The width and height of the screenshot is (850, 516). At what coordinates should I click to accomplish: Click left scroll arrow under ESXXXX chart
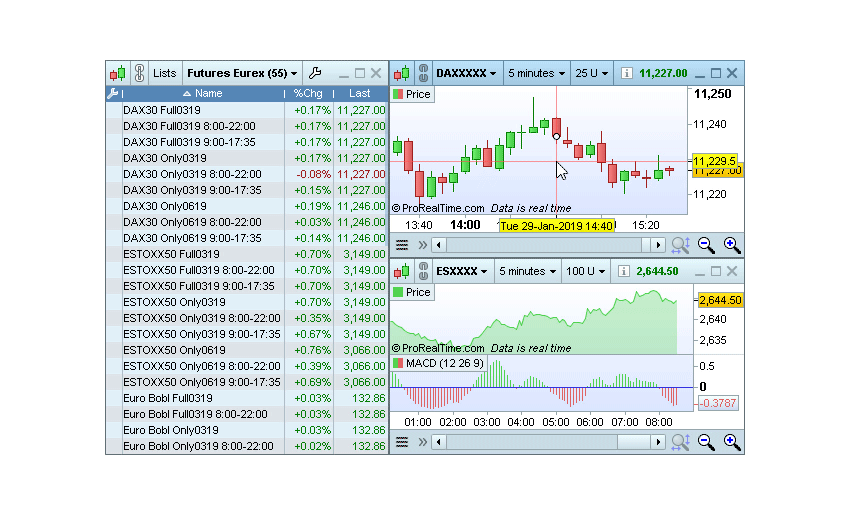439,442
